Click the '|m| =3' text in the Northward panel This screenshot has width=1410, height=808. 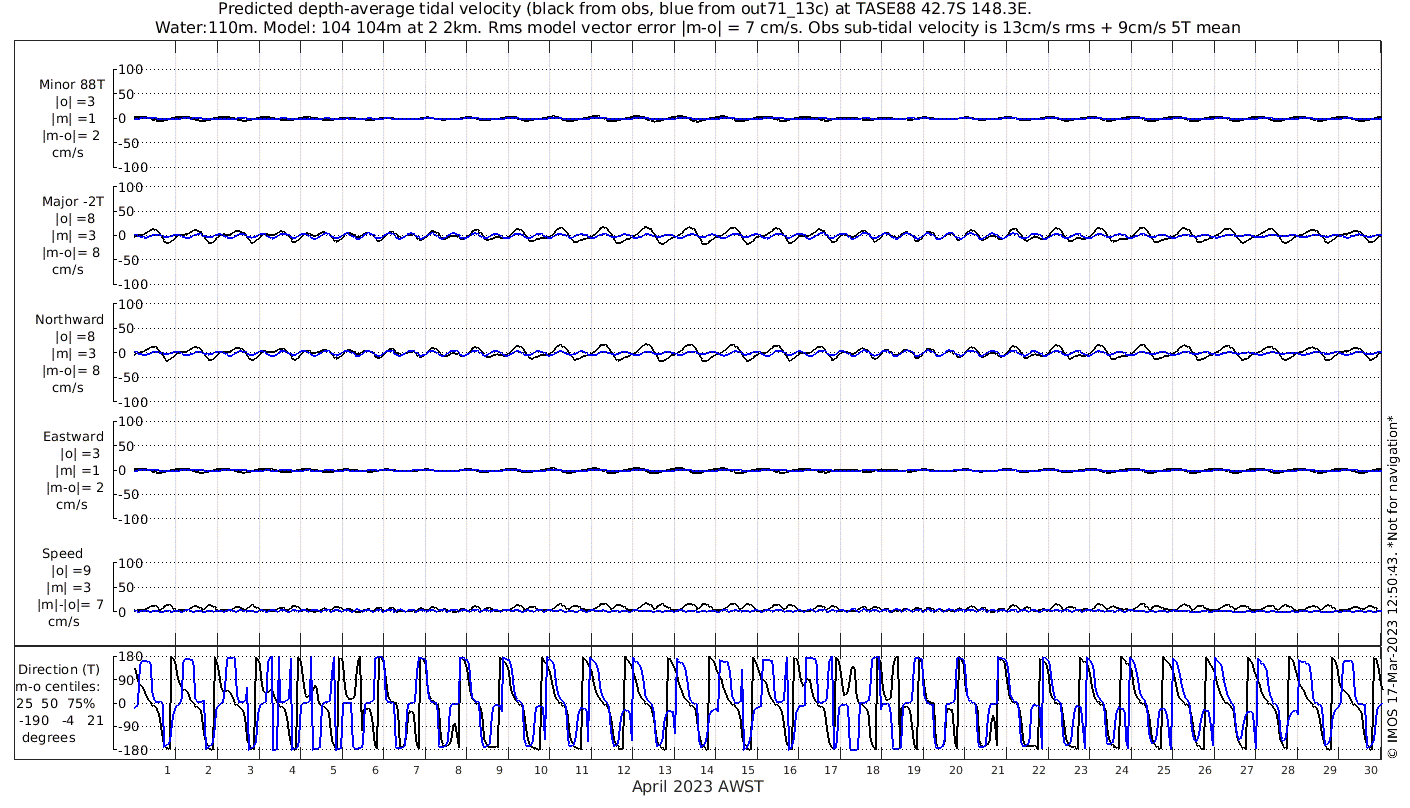coord(76,354)
